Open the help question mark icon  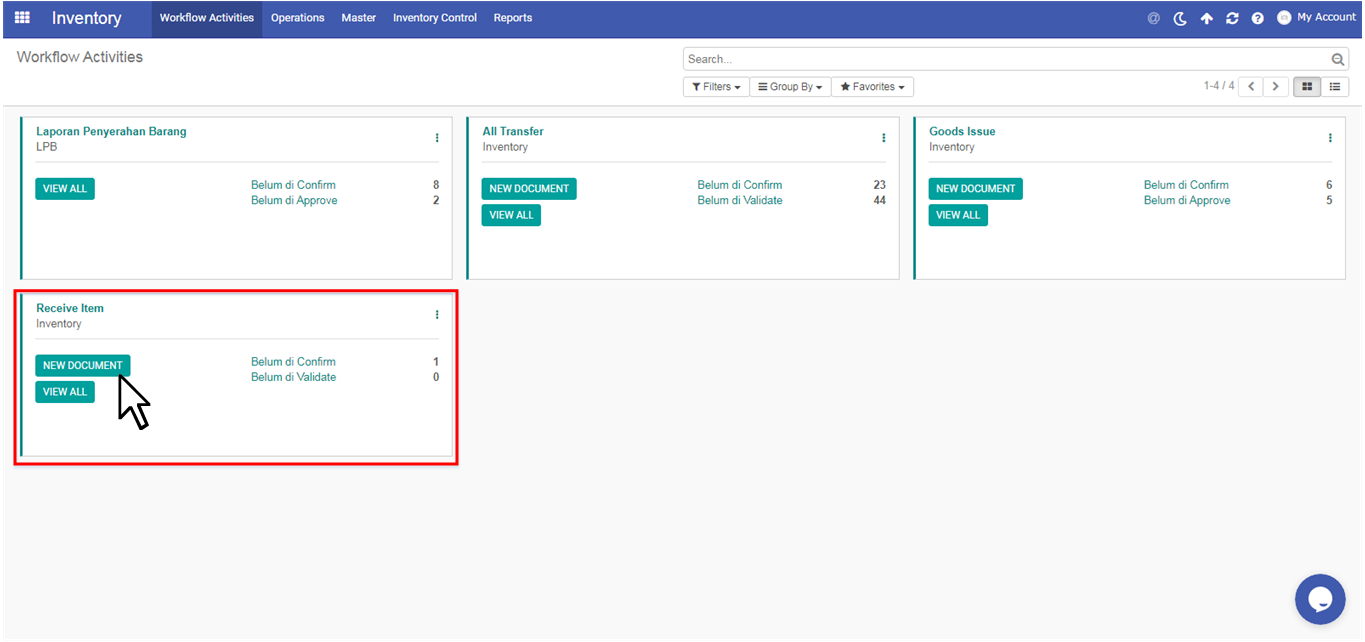click(x=1257, y=18)
